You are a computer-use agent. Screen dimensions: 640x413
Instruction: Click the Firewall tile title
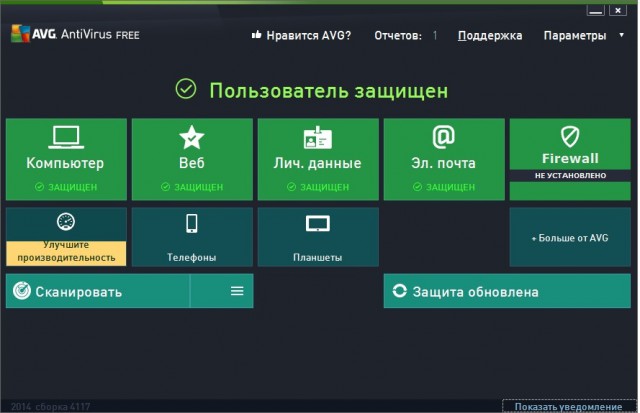(570, 158)
